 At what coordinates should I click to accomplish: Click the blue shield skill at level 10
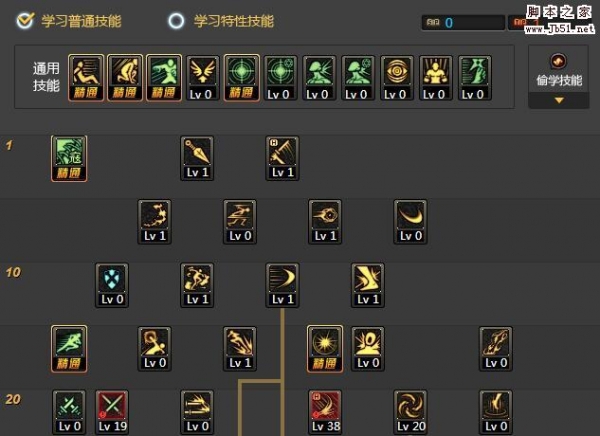point(112,285)
